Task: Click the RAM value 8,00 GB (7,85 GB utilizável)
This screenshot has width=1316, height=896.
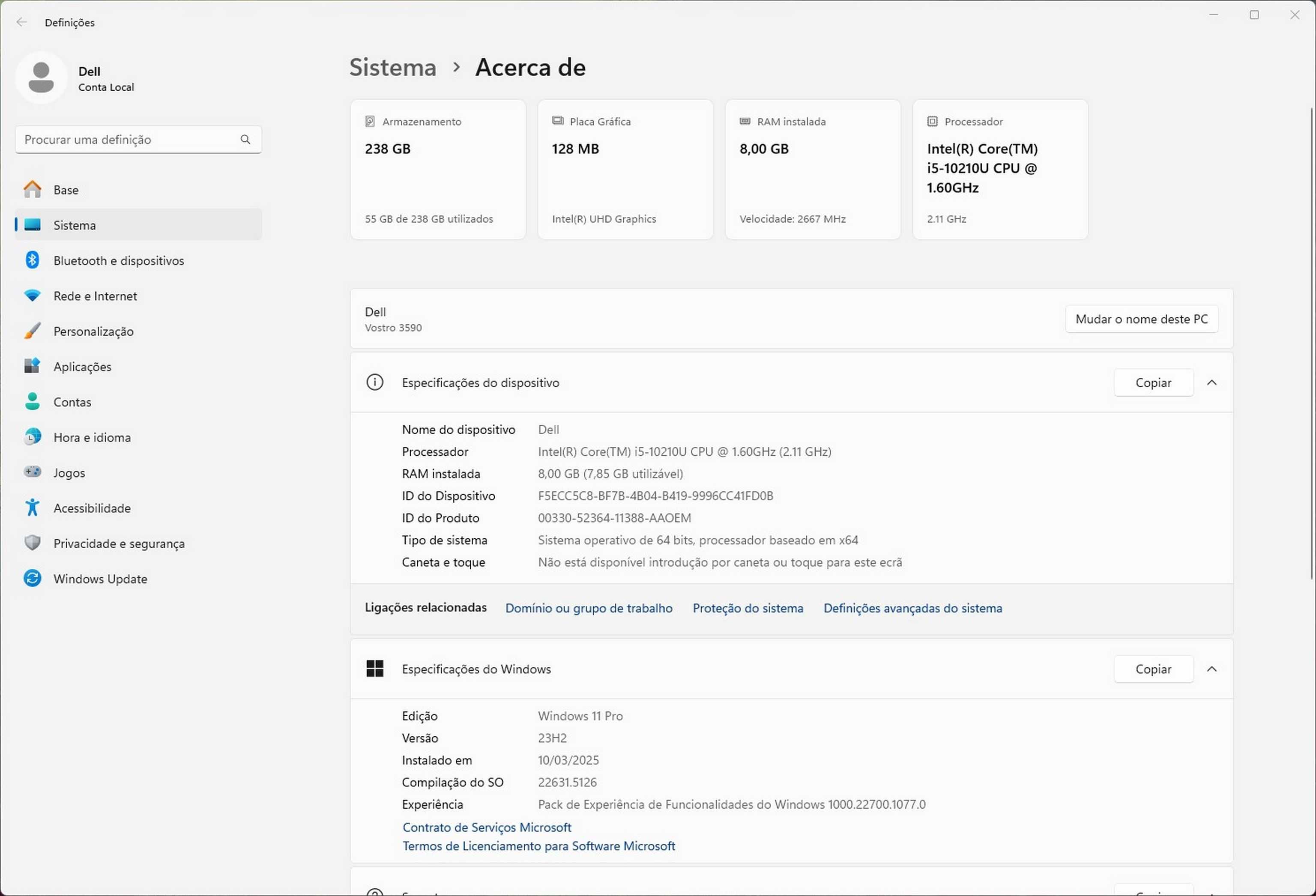Action: [x=610, y=474]
